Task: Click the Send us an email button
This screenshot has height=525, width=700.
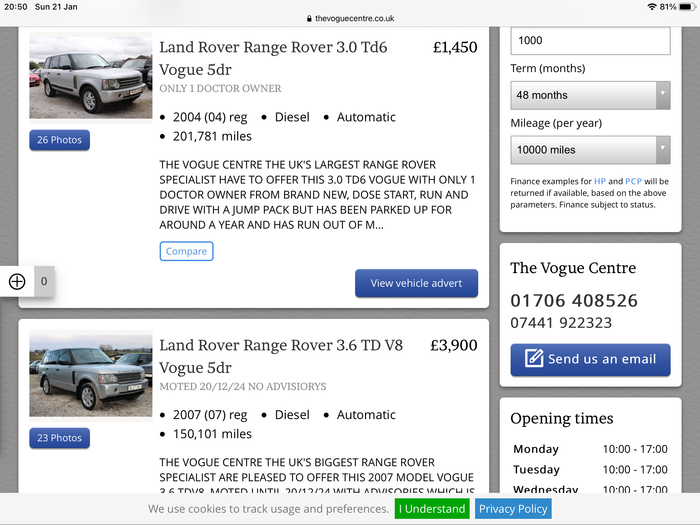Action: pyautogui.click(x=590, y=359)
